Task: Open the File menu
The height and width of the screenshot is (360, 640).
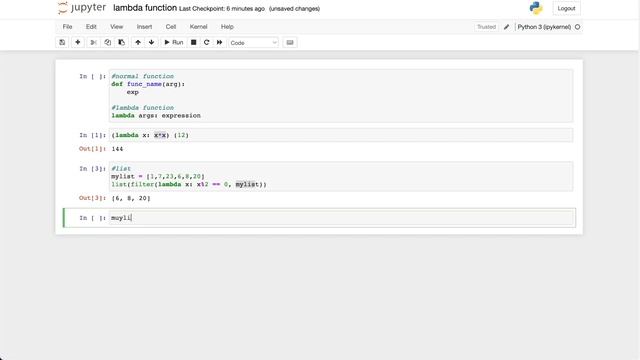Action: coord(67,27)
